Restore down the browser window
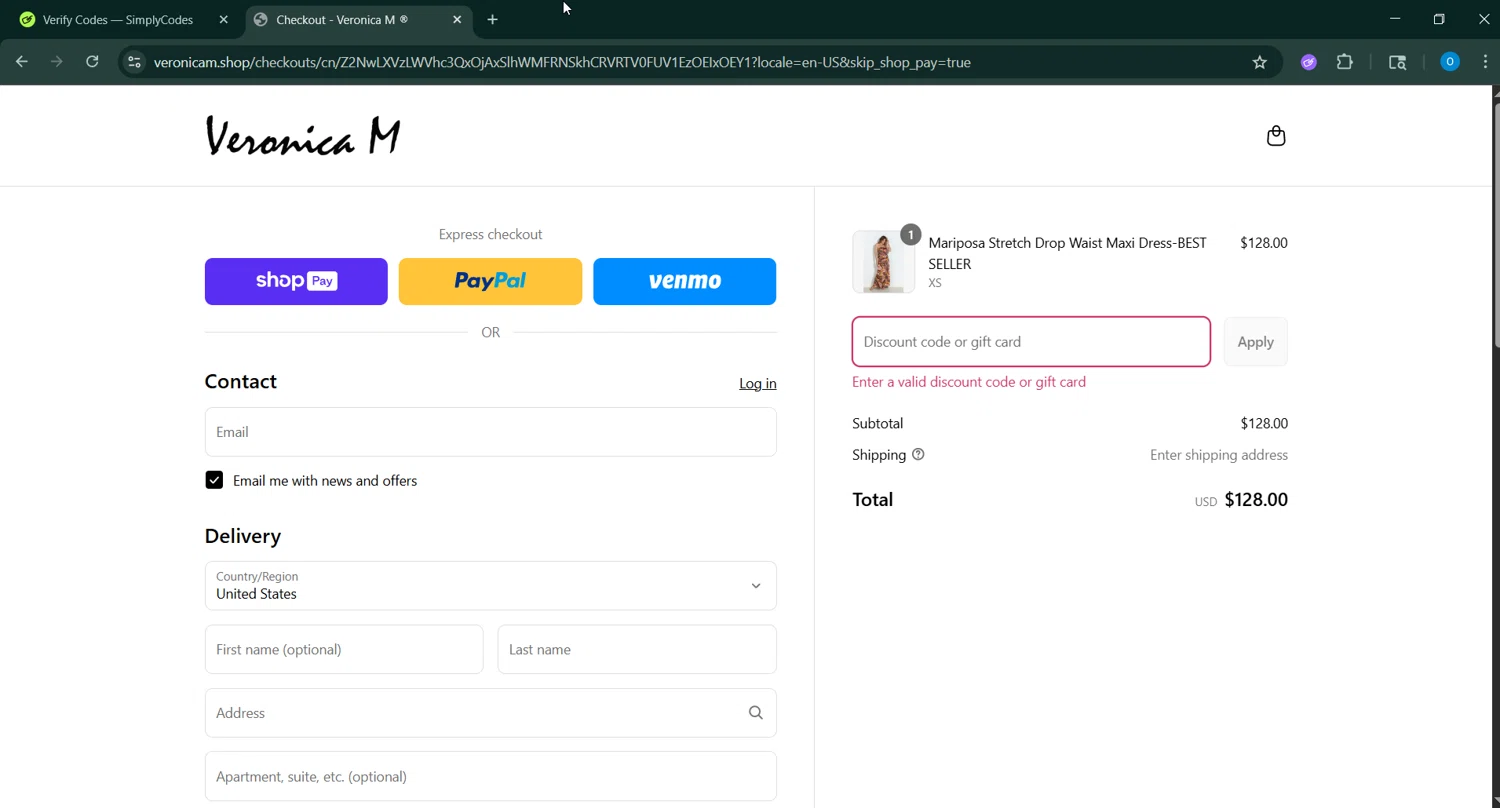This screenshot has width=1500, height=808. click(x=1439, y=19)
